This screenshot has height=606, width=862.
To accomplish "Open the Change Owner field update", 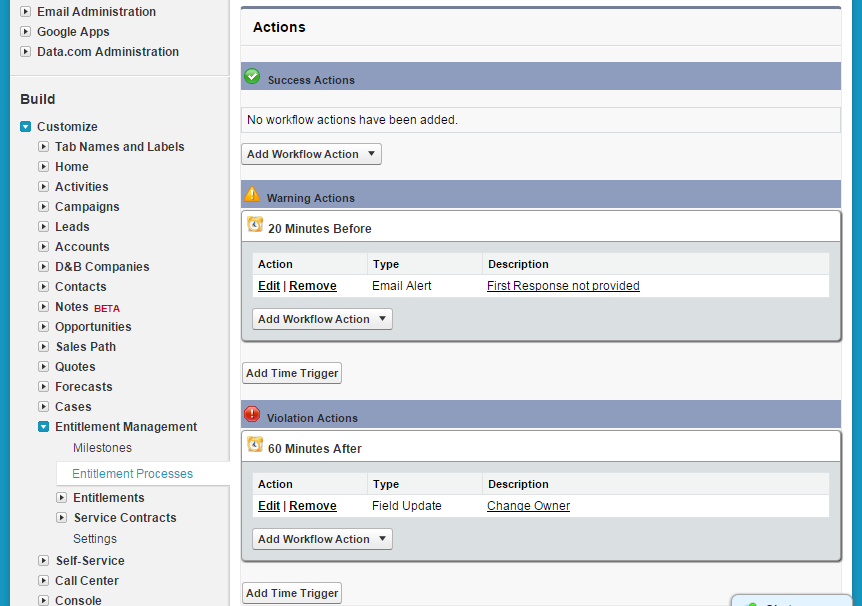I will tap(528, 506).
